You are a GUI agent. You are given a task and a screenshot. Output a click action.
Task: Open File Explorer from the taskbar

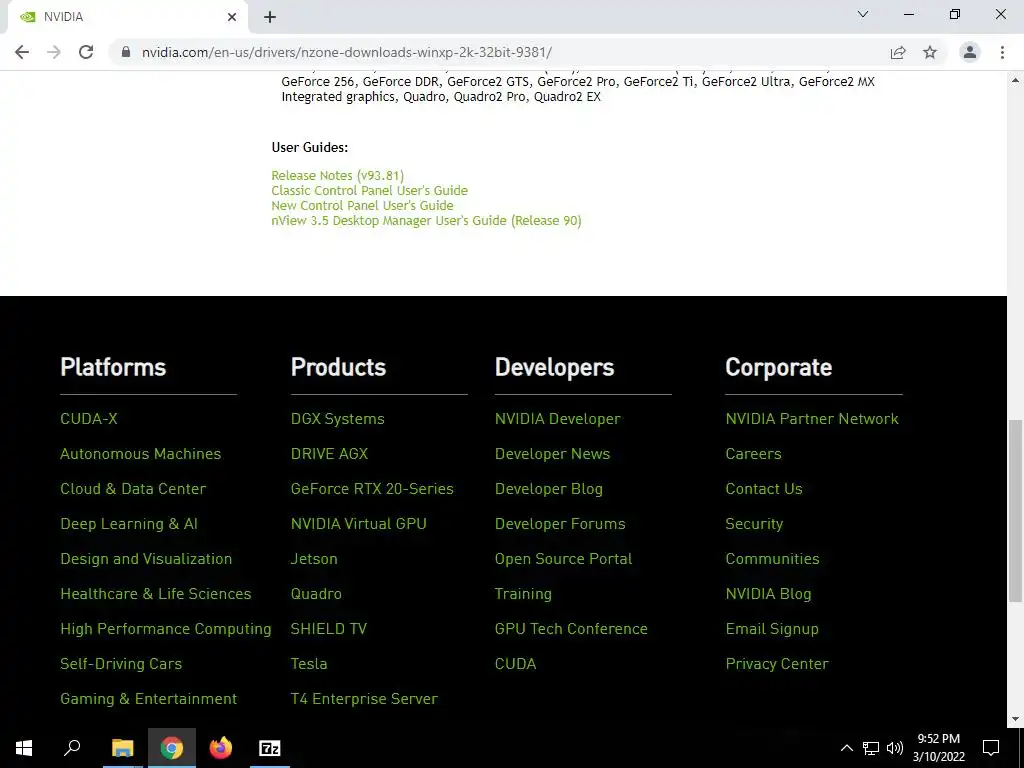pos(122,748)
